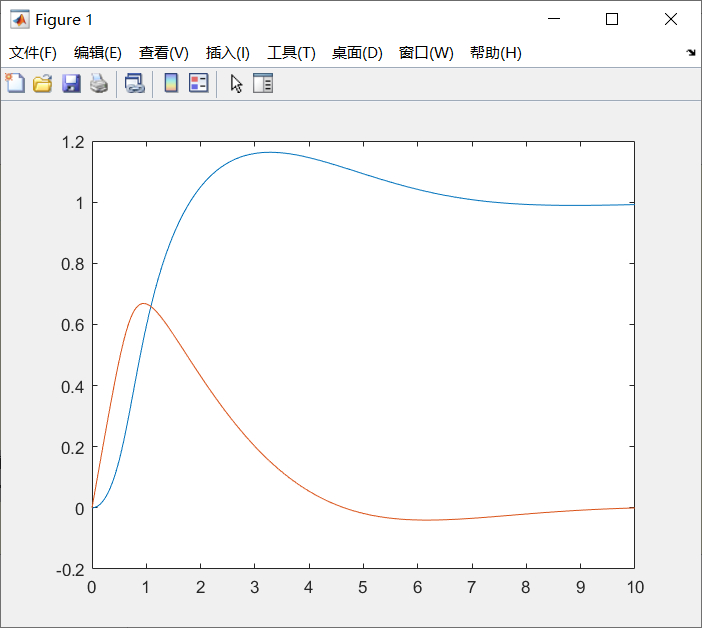Close the Figure 1 window

click(x=671, y=19)
